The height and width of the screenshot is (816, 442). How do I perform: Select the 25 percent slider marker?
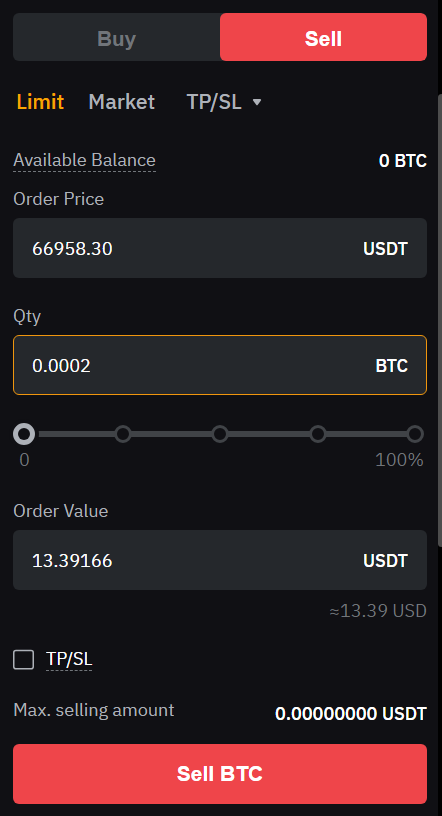pyautogui.click(x=123, y=434)
